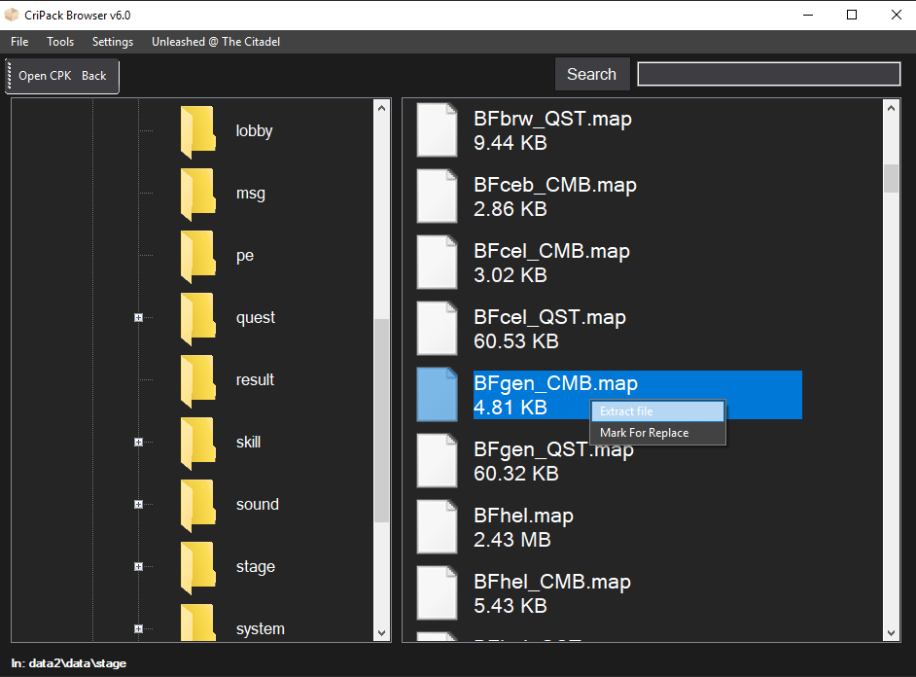Expand the stage folder node
This screenshot has height=677, width=916.
coord(138,567)
